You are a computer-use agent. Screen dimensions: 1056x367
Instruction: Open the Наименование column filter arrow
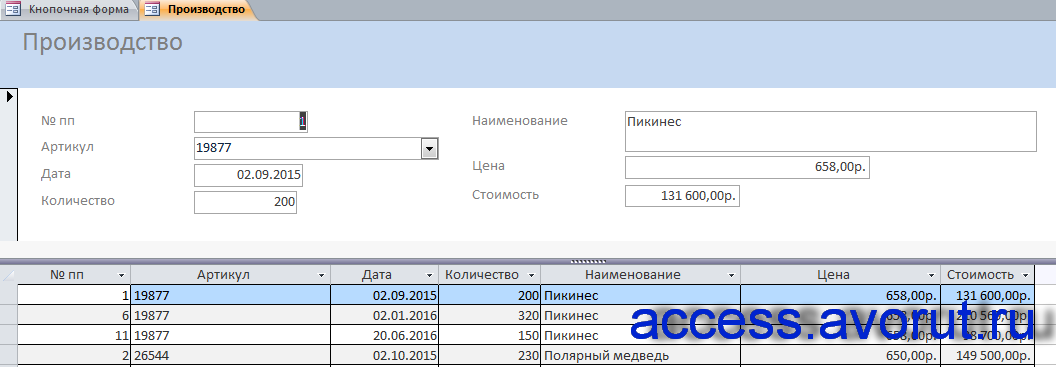pos(731,275)
